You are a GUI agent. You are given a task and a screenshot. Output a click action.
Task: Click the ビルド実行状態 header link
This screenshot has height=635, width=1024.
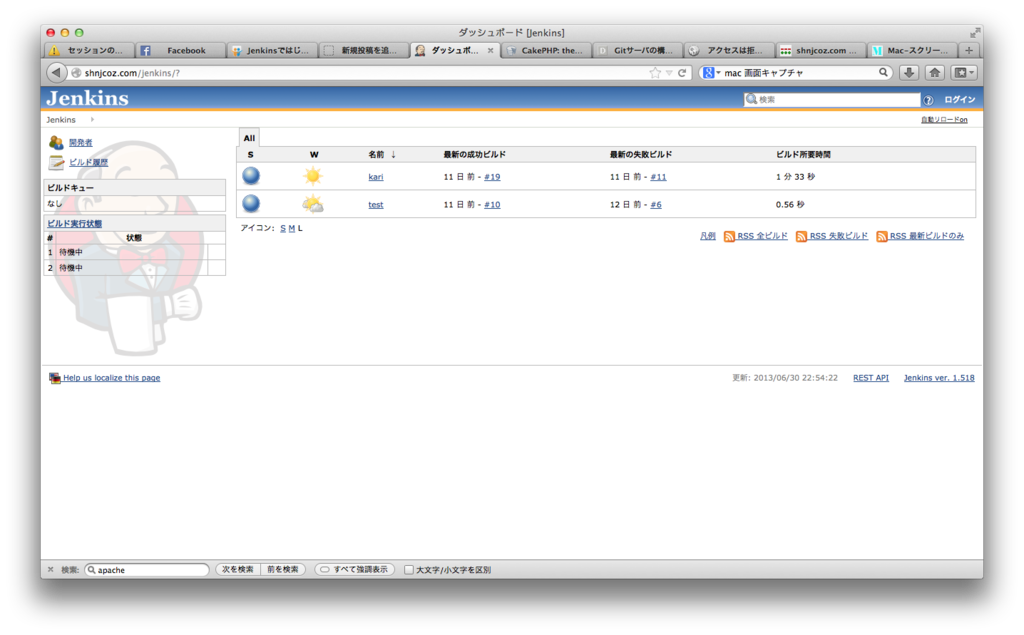point(74,223)
